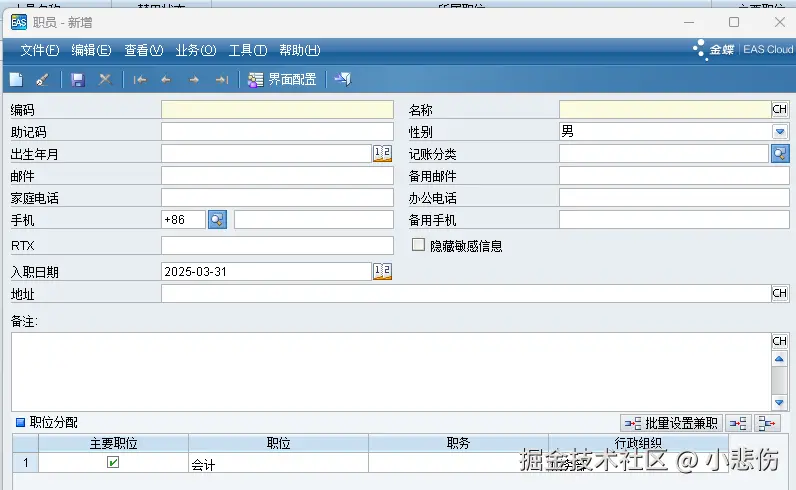The image size is (796, 490).
Task: Save the employee record with floppy icon
Action: [x=77, y=80]
